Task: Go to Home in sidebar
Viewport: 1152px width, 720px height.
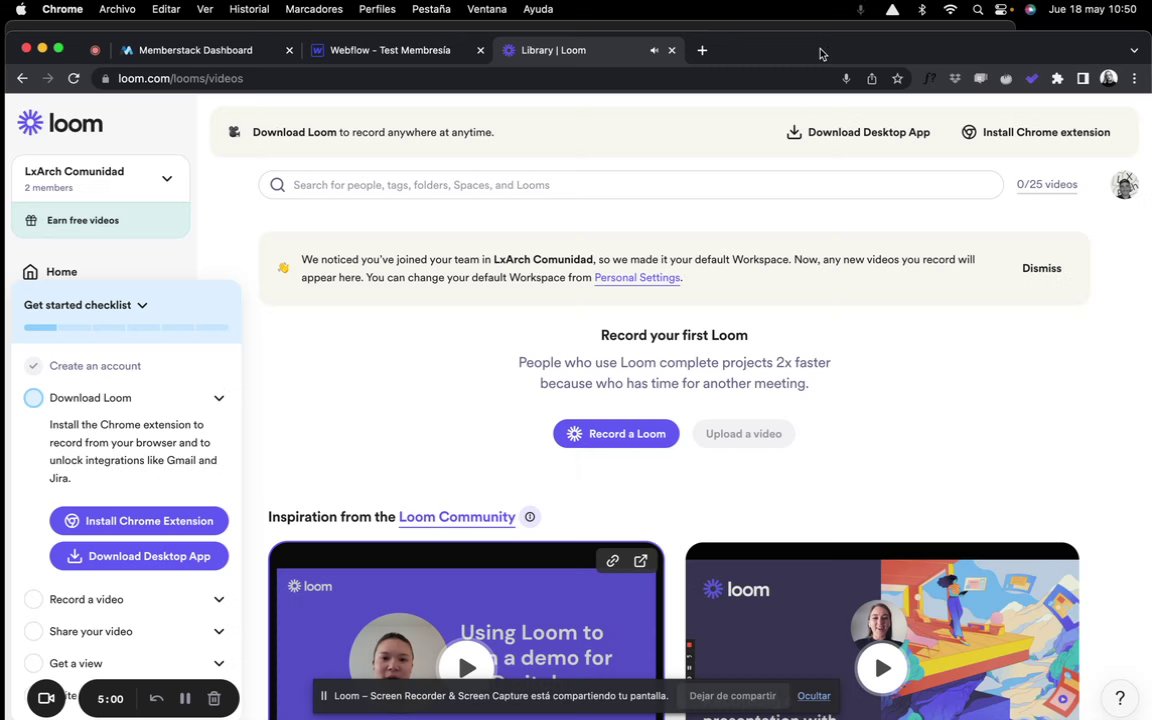Action: 62,272
